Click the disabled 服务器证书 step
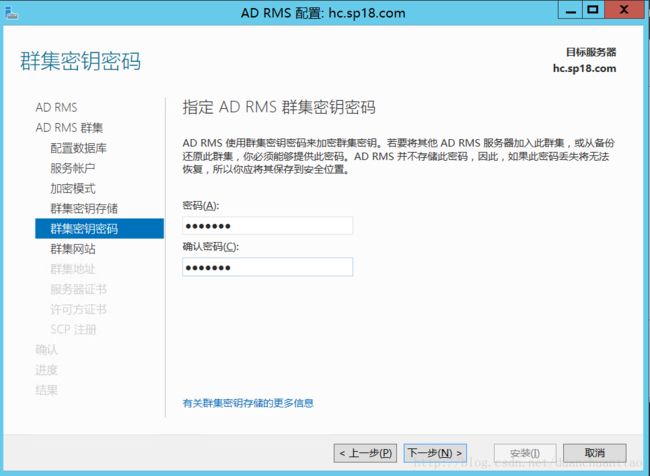The image size is (650, 476). (x=78, y=289)
